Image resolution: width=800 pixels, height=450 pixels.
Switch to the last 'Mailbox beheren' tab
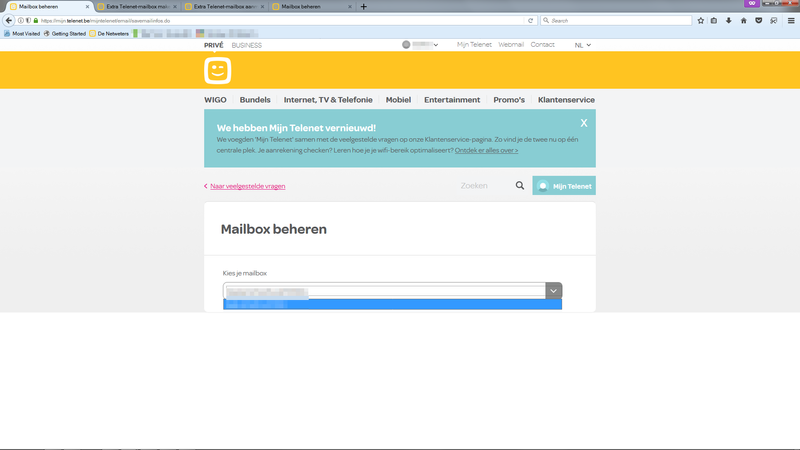click(312, 7)
